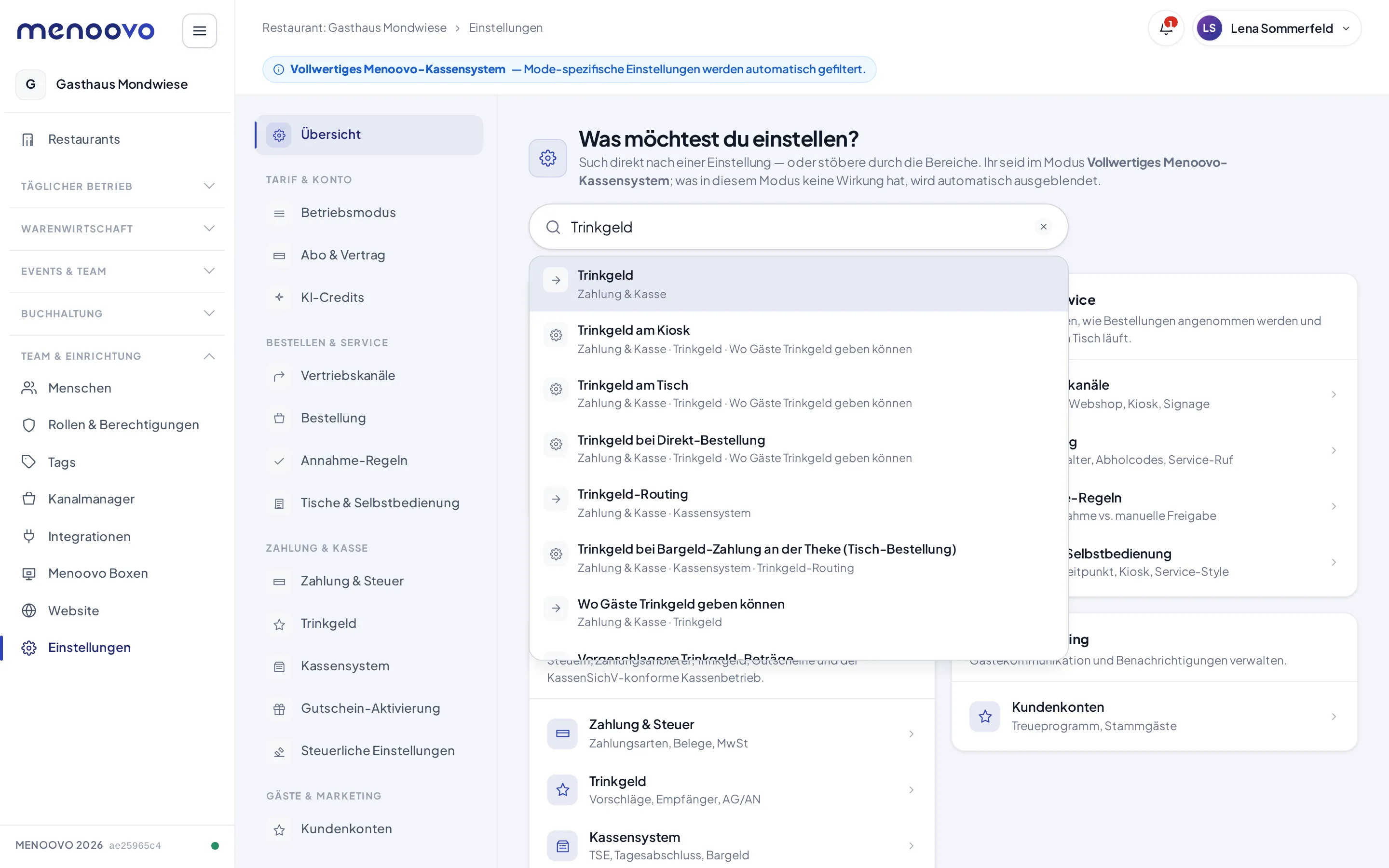Open Kanalmanager
Image resolution: width=1389 pixels, height=868 pixels.
(x=117, y=499)
